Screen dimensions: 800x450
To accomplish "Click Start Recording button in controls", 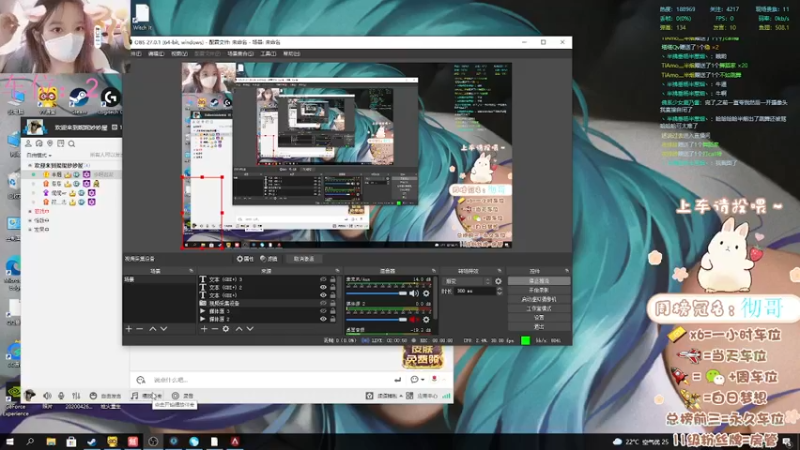I will click(539, 290).
